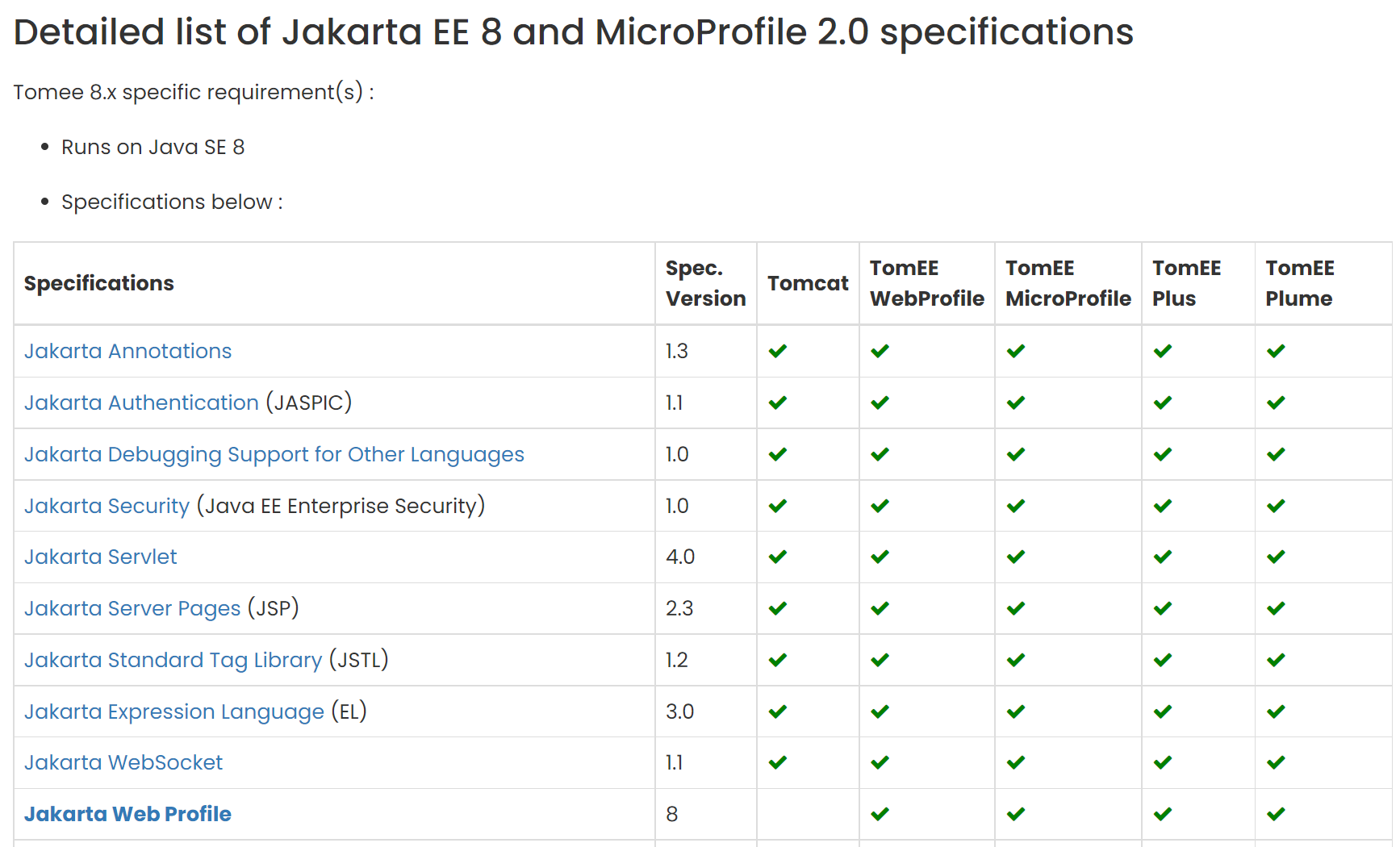Image resolution: width=1400 pixels, height=847 pixels.
Task: Click TomEE MicroProfile checkmark for Standard Tag Library
Action: coord(1016,660)
